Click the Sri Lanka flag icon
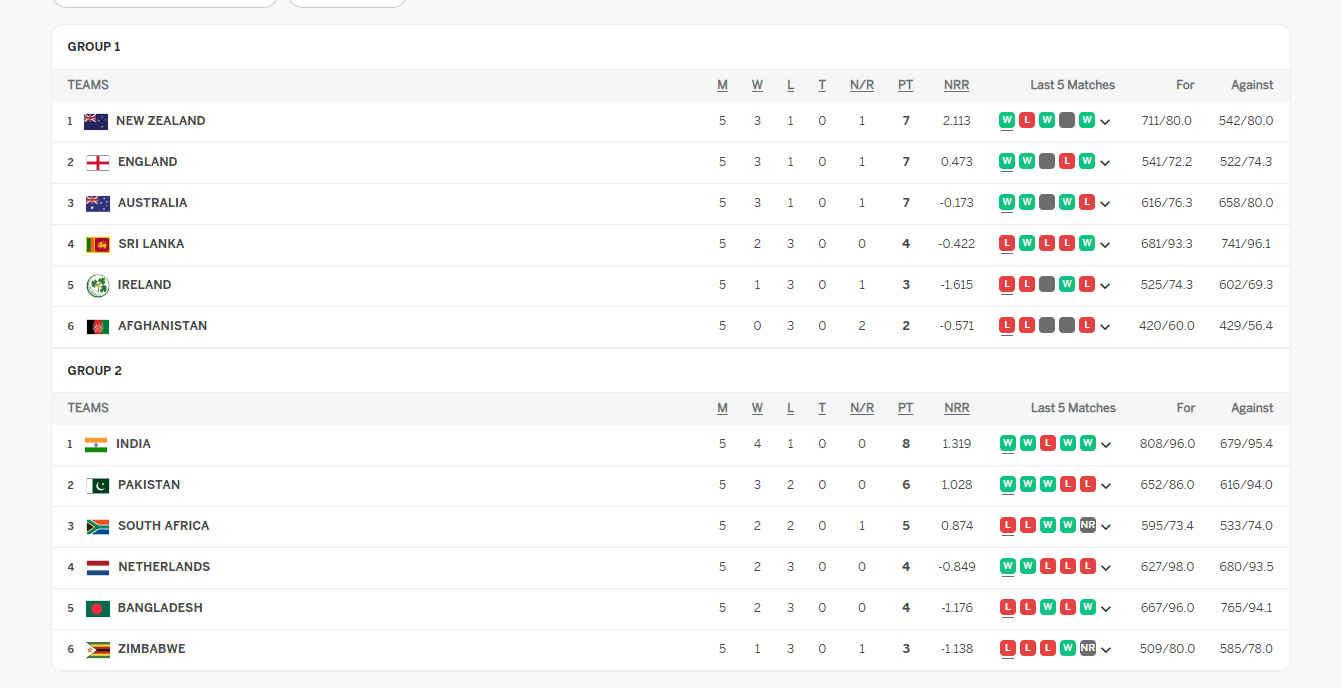This screenshot has width=1341, height=688. 98,244
